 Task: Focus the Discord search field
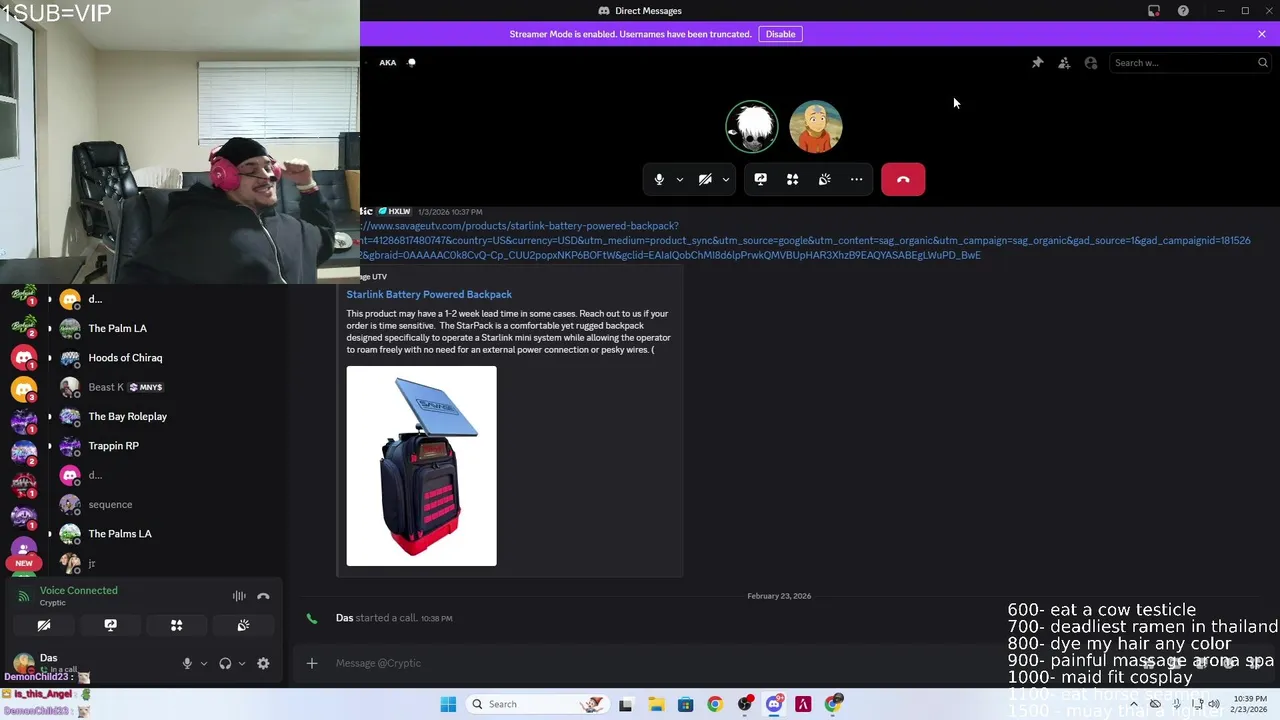1190,63
